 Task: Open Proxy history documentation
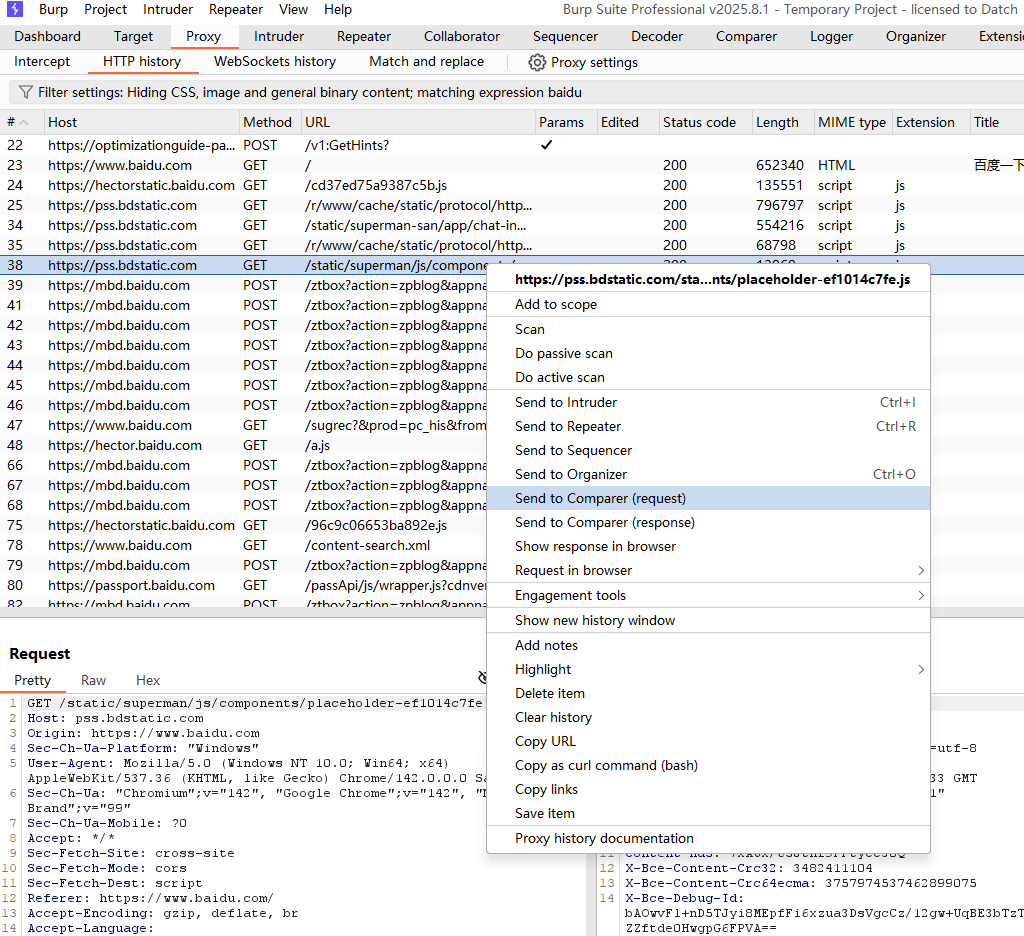click(709, 839)
